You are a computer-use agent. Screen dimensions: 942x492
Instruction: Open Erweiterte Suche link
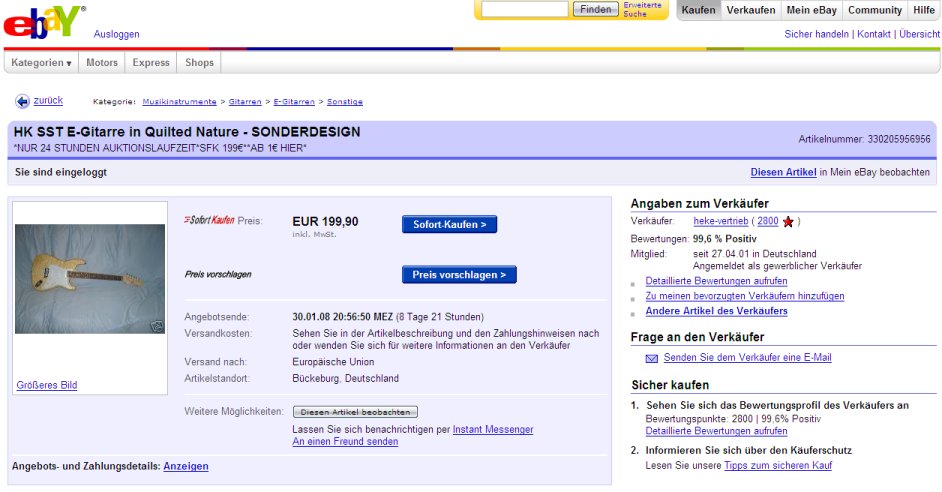(x=642, y=9)
